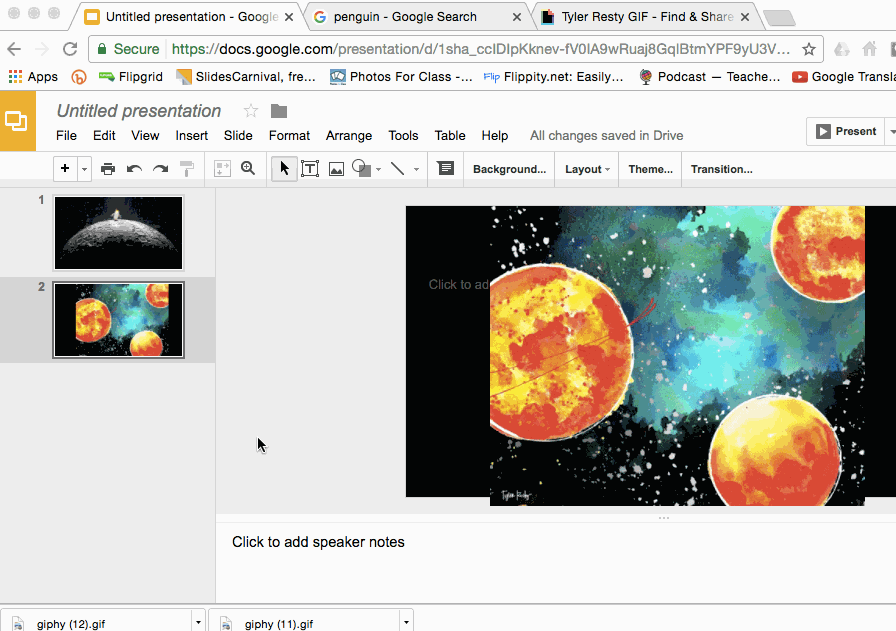Add a comment with toolbar icon
The height and width of the screenshot is (631, 896).
click(446, 169)
